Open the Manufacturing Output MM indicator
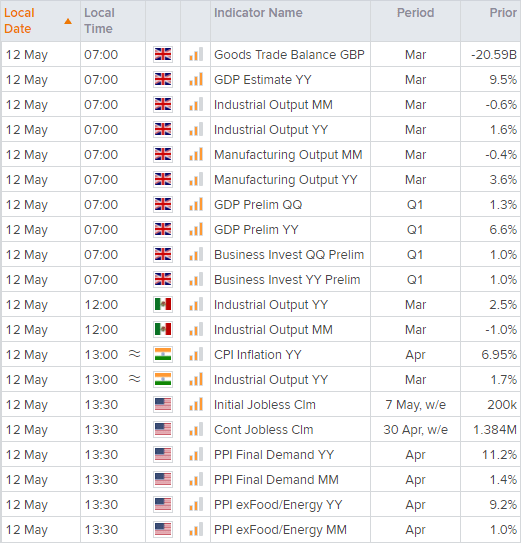 click(x=288, y=154)
